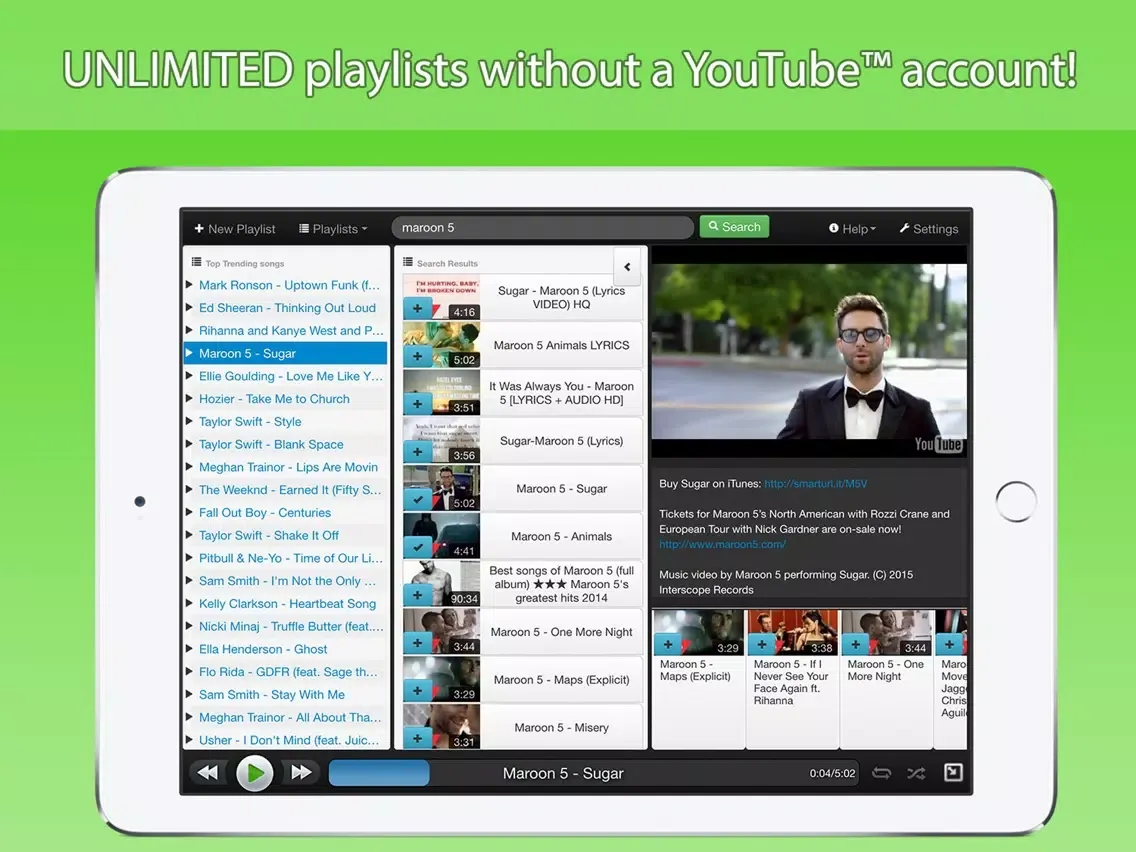Play Nicki Minaj - Truffle Butter
The width and height of the screenshot is (1136, 852).
[x=285, y=626]
